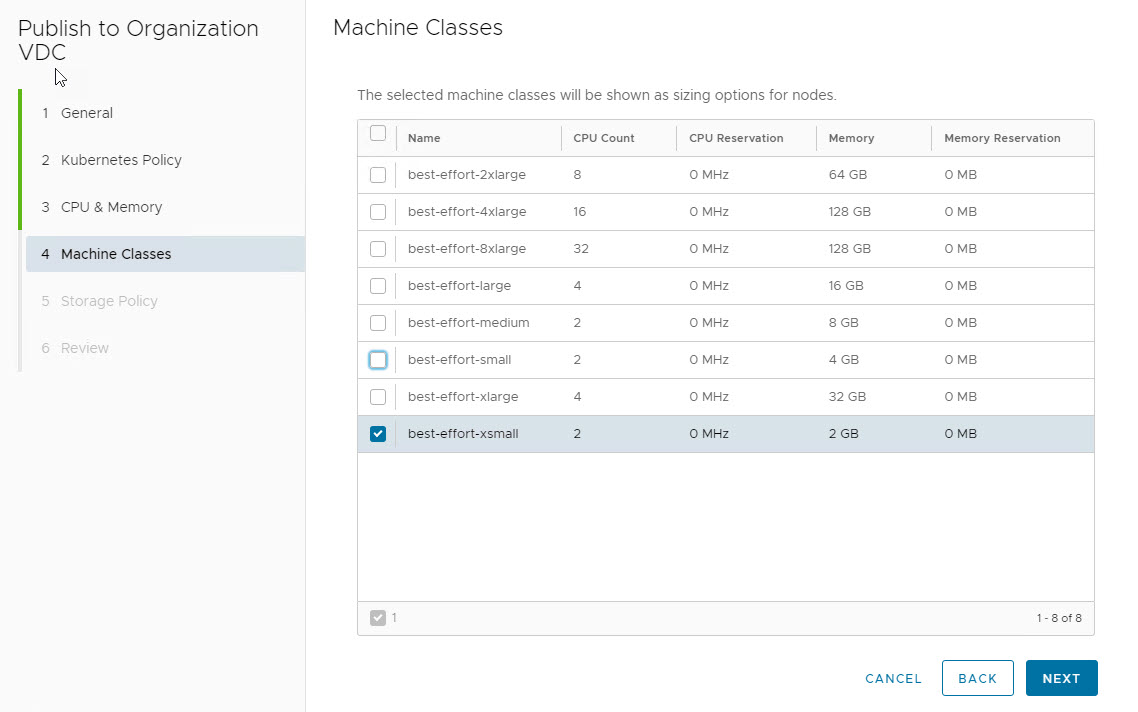Select the best-effort-xlarge checkbox
Image resolution: width=1138 pixels, height=712 pixels.
[377, 397]
